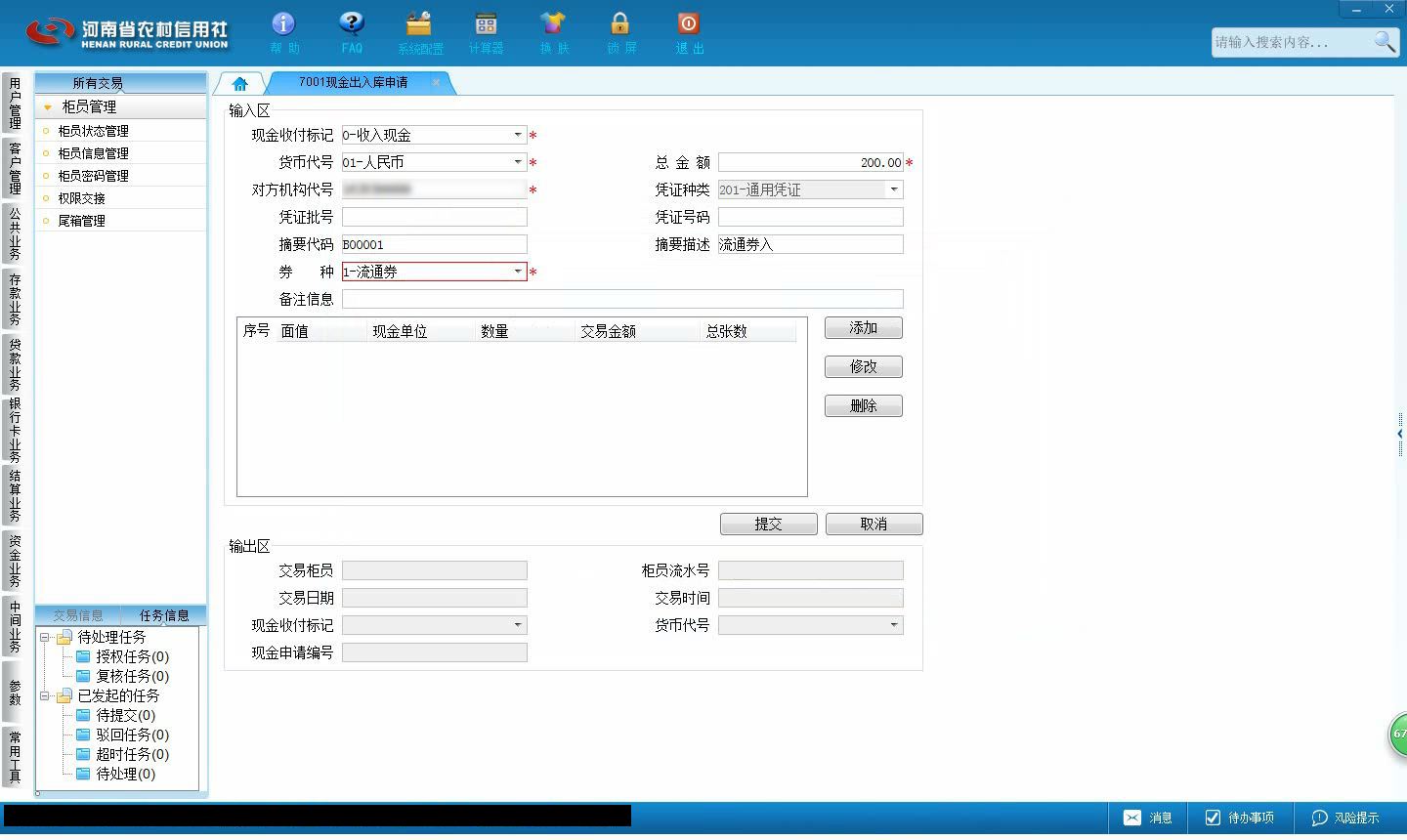Collapse the 已发起的任务 tree node
This screenshot has height=840, width=1407.
45,696
